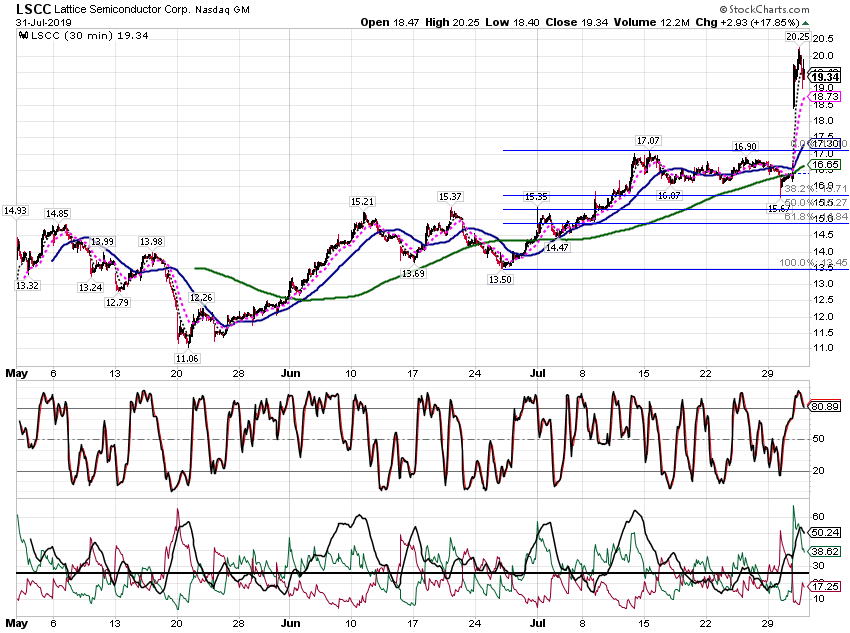Image resolution: width=850 pixels, height=633 pixels.
Task: Click the 13.24 price label
Action: coord(91,287)
